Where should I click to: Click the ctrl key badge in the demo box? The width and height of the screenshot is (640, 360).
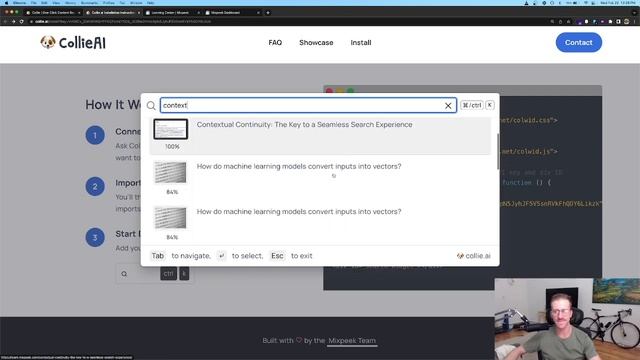pos(168,274)
